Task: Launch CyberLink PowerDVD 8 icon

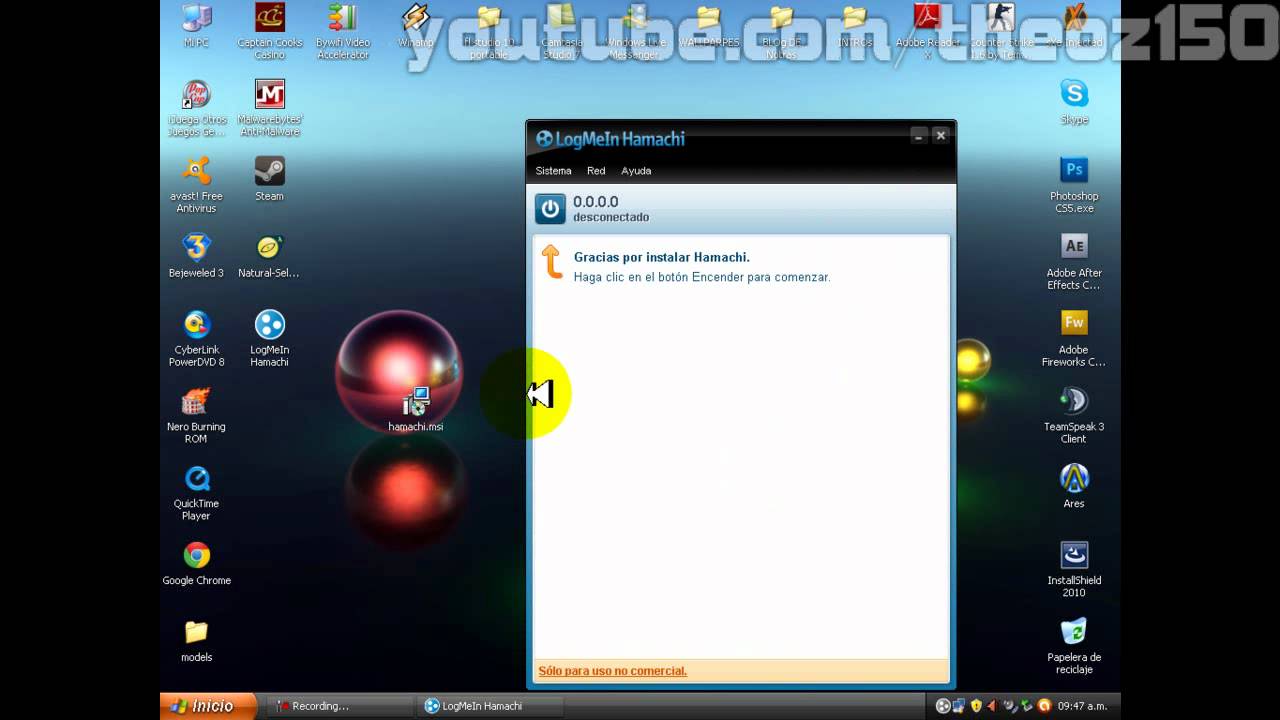Action: click(196, 338)
